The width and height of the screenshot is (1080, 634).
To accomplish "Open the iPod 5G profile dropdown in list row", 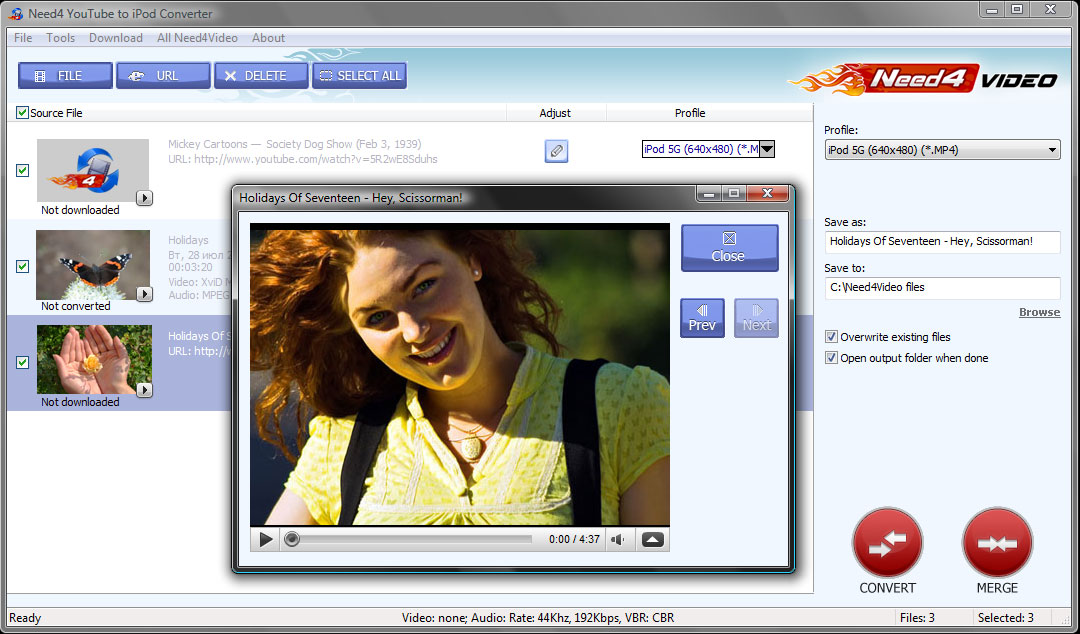I will (x=767, y=149).
